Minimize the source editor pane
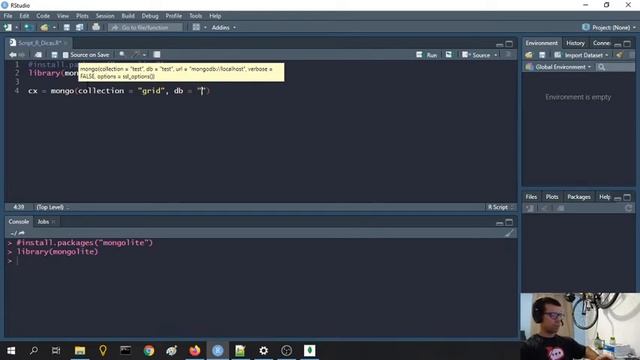Screen dimensions: 640x360 [500, 44]
